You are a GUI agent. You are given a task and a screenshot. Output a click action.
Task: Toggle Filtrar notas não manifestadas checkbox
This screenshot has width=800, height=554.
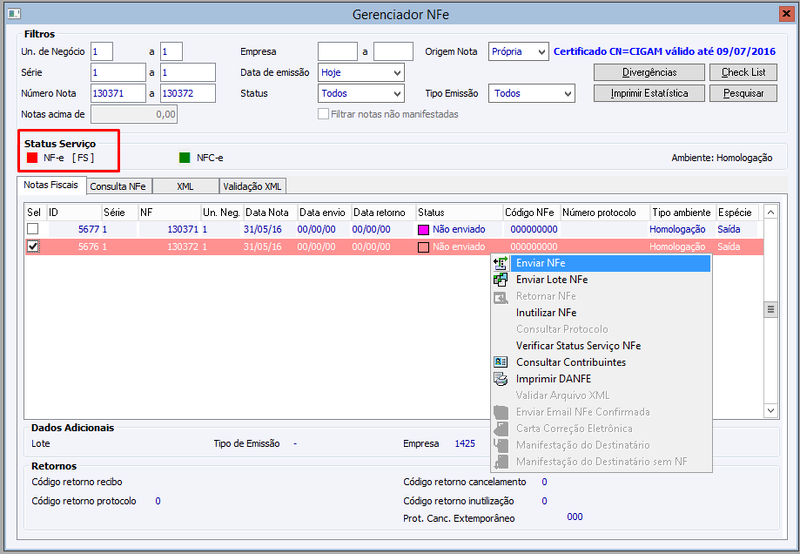click(x=323, y=114)
